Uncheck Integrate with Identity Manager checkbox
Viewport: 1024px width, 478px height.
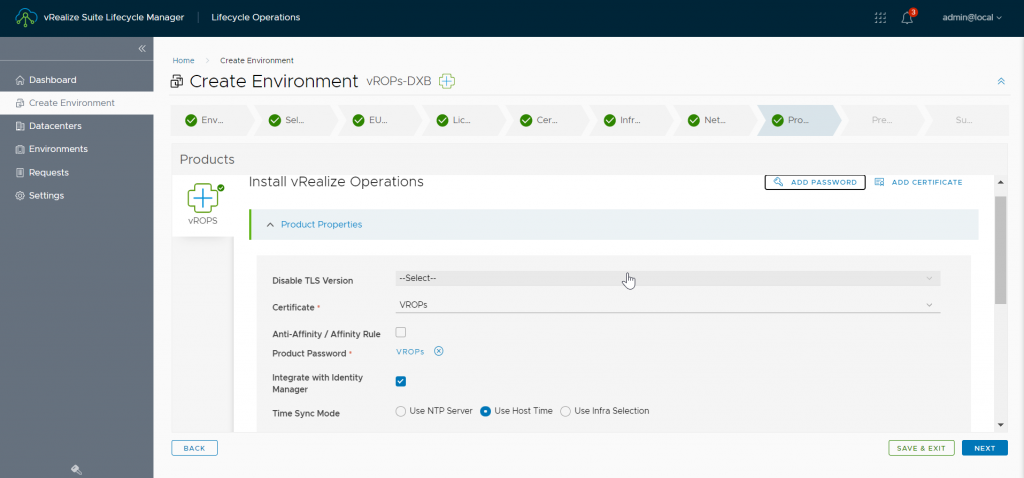(401, 381)
